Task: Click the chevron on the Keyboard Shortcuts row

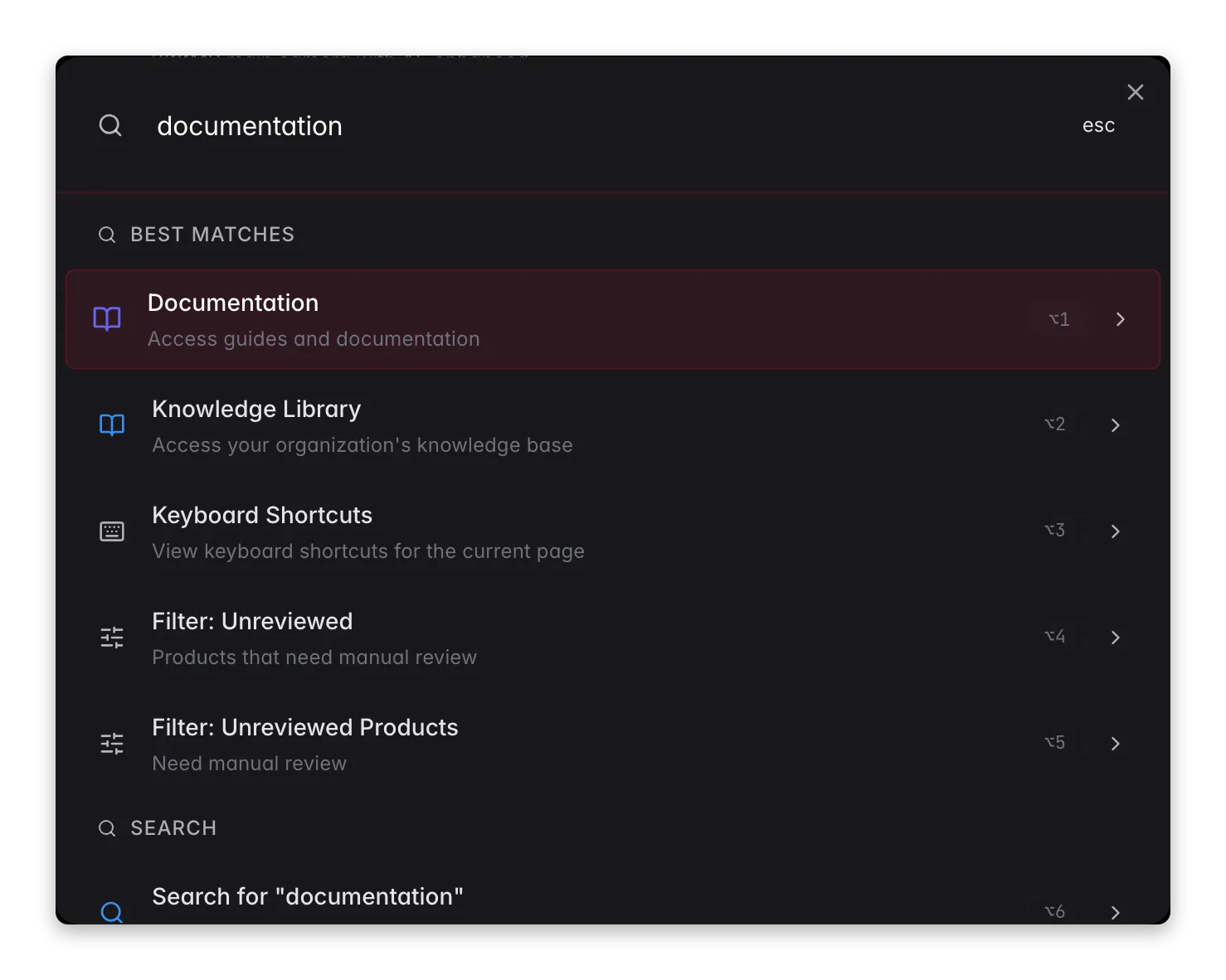Action: pyautogui.click(x=1115, y=531)
